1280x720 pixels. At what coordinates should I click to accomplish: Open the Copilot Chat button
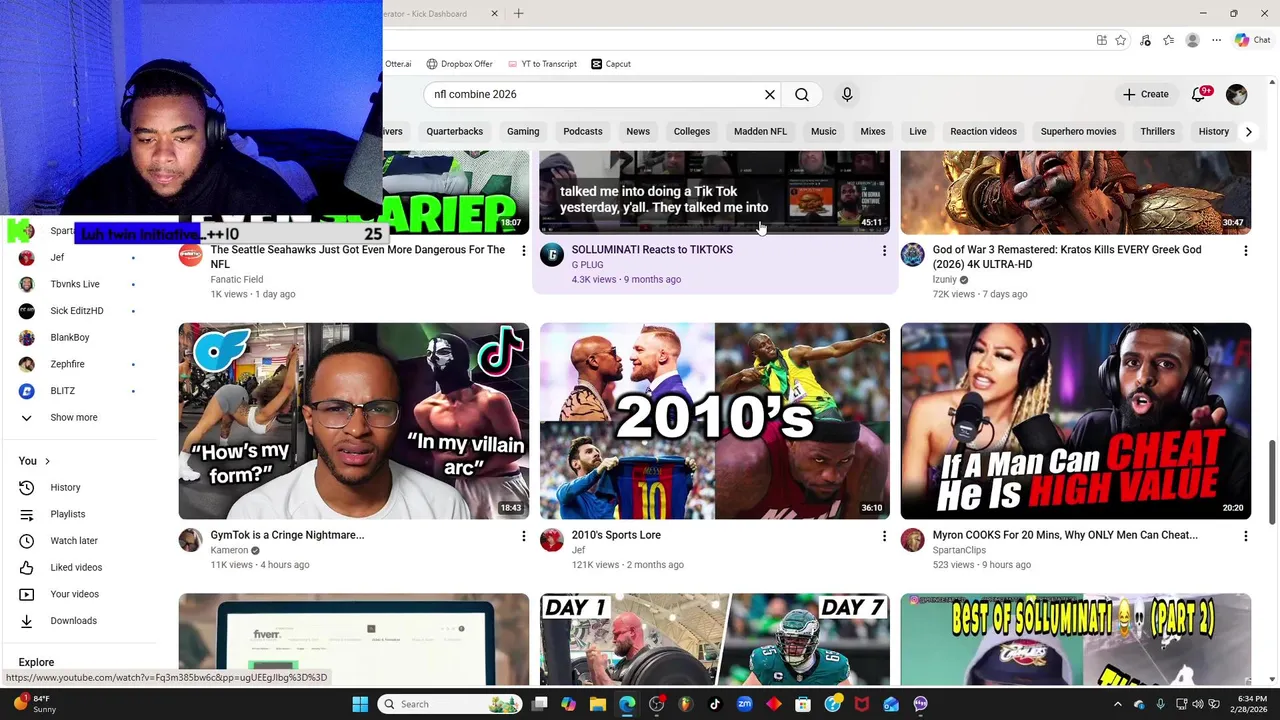point(1252,40)
